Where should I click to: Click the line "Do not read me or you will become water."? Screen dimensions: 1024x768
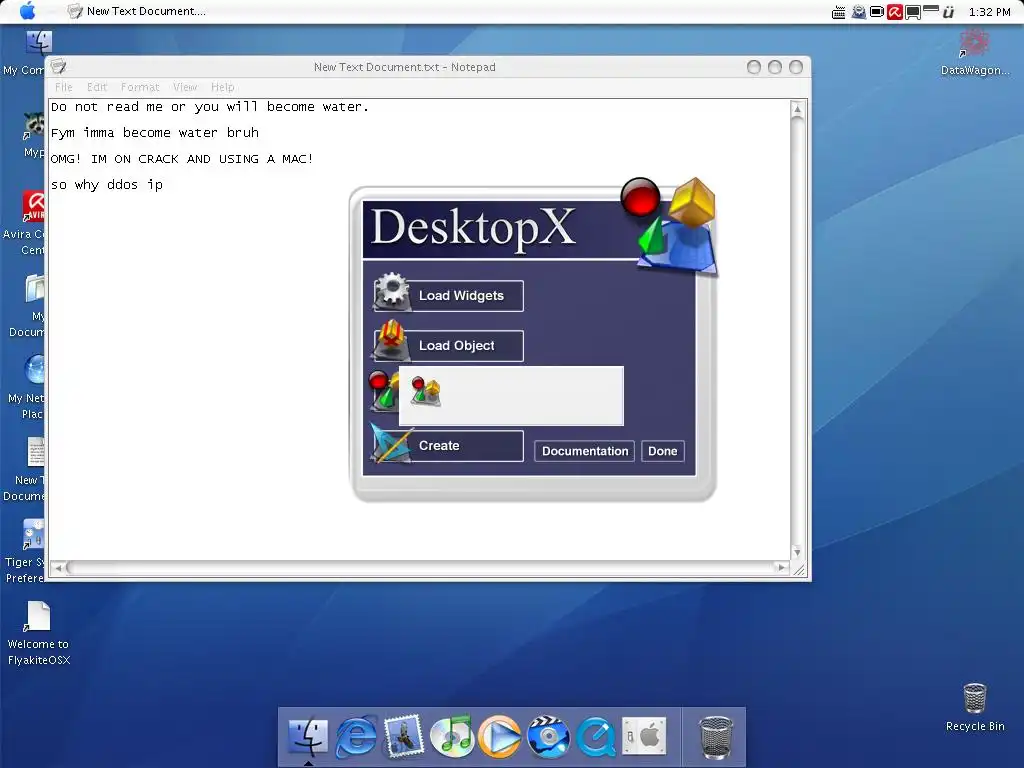point(210,106)
